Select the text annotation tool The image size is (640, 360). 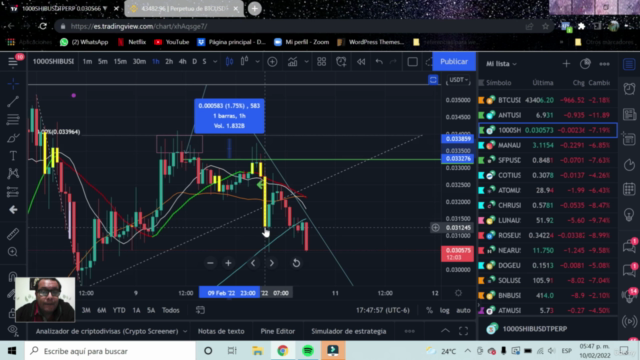click(13, 156)
